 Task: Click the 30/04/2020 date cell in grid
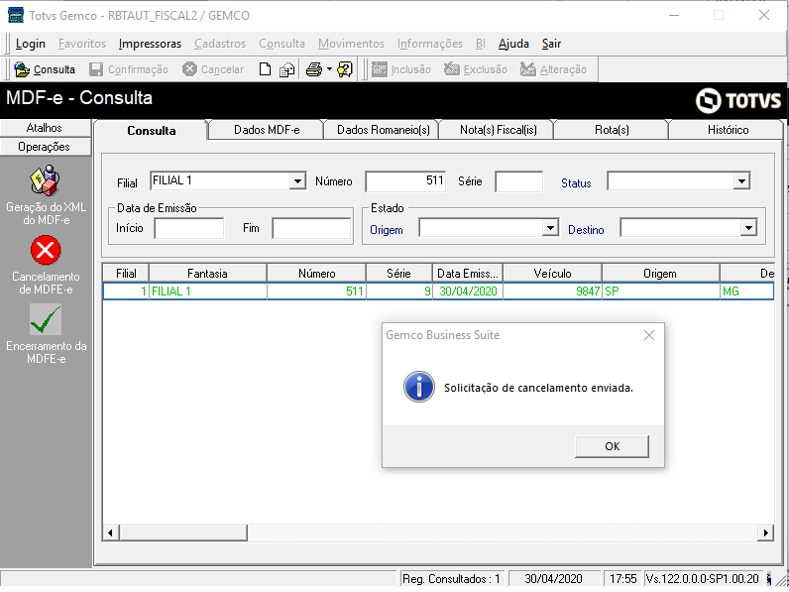coord(467,291)
